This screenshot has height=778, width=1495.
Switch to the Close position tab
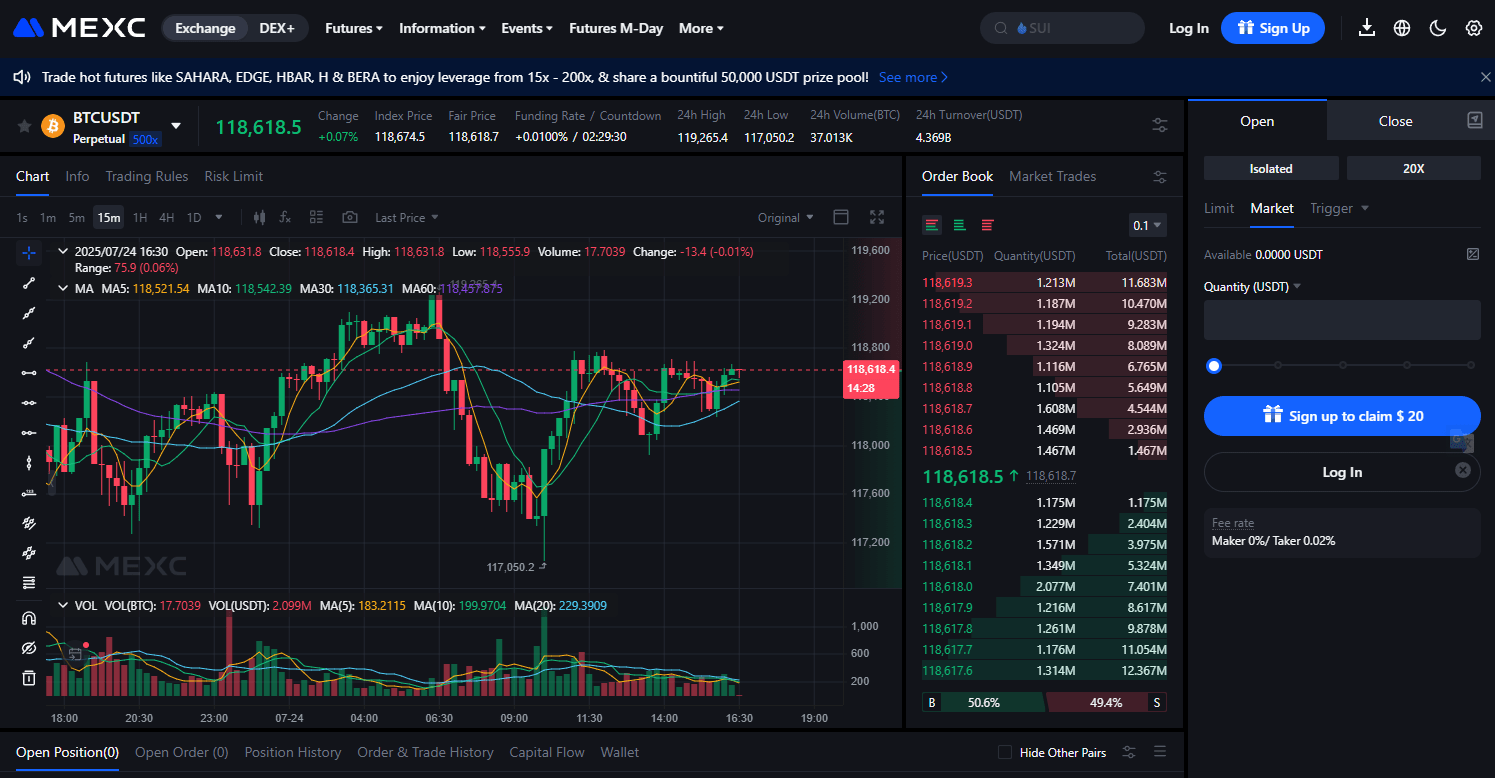coord(1395,121)
